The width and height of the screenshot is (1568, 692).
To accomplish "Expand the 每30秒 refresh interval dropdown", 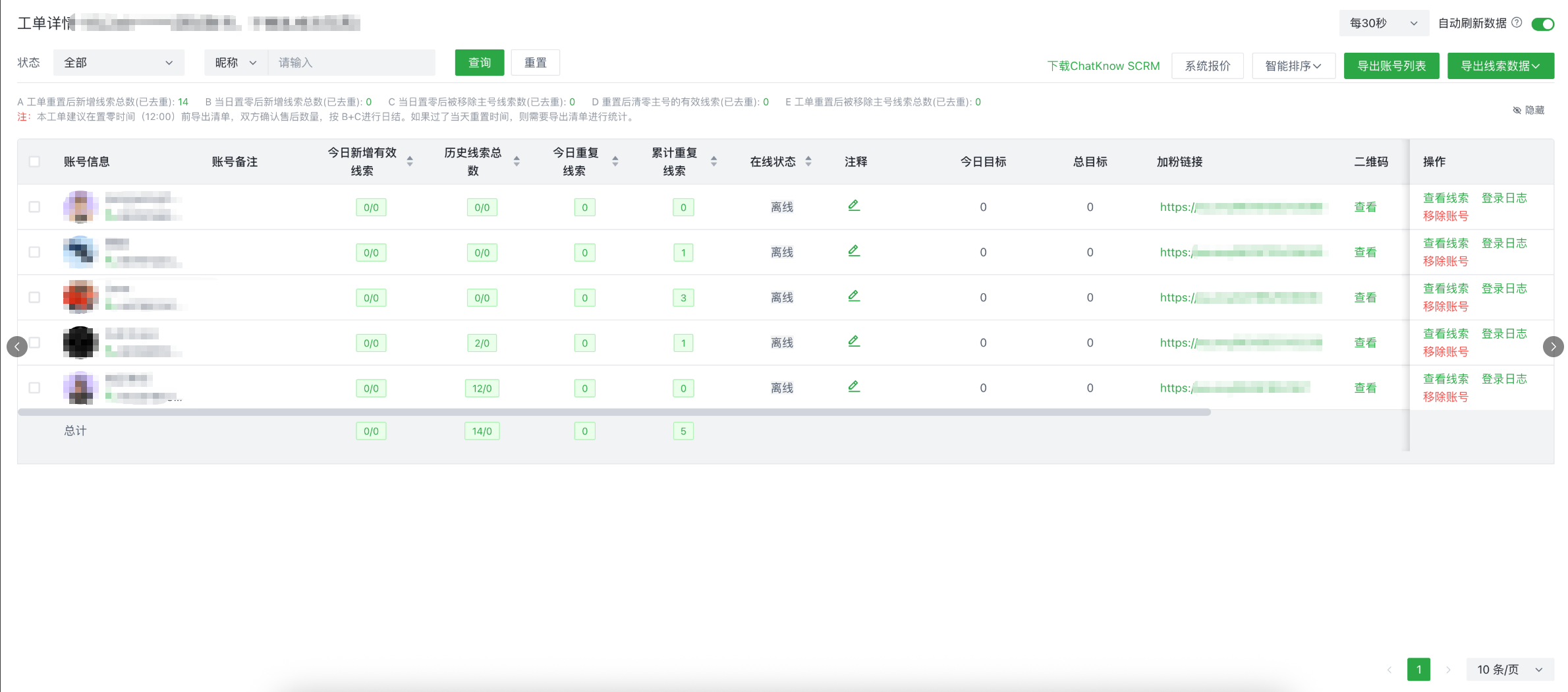I will [x=1383, y=23].
